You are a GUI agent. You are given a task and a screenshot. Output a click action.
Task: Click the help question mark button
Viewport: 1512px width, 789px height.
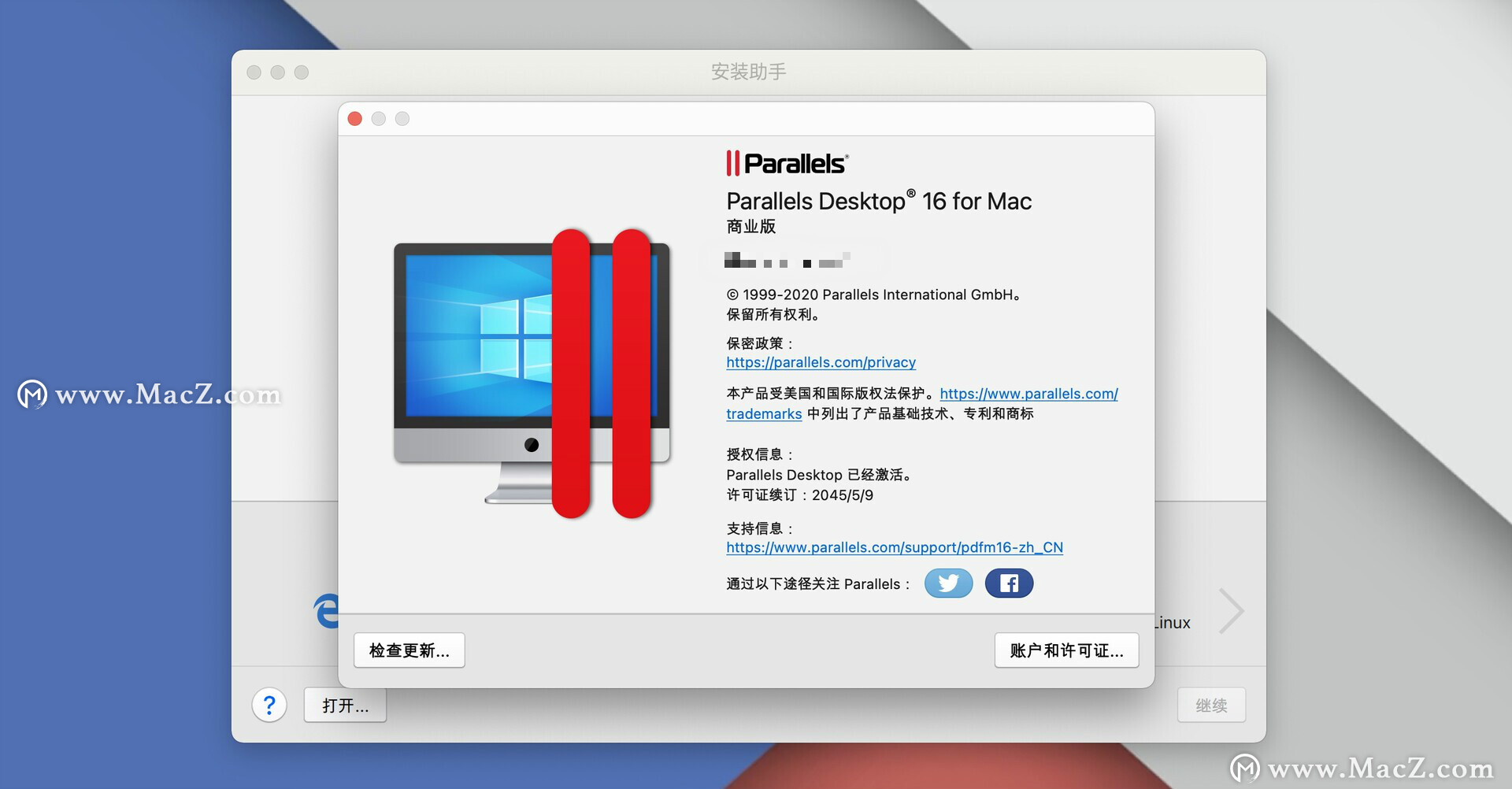pyautogui.click(x=269, y=705)
